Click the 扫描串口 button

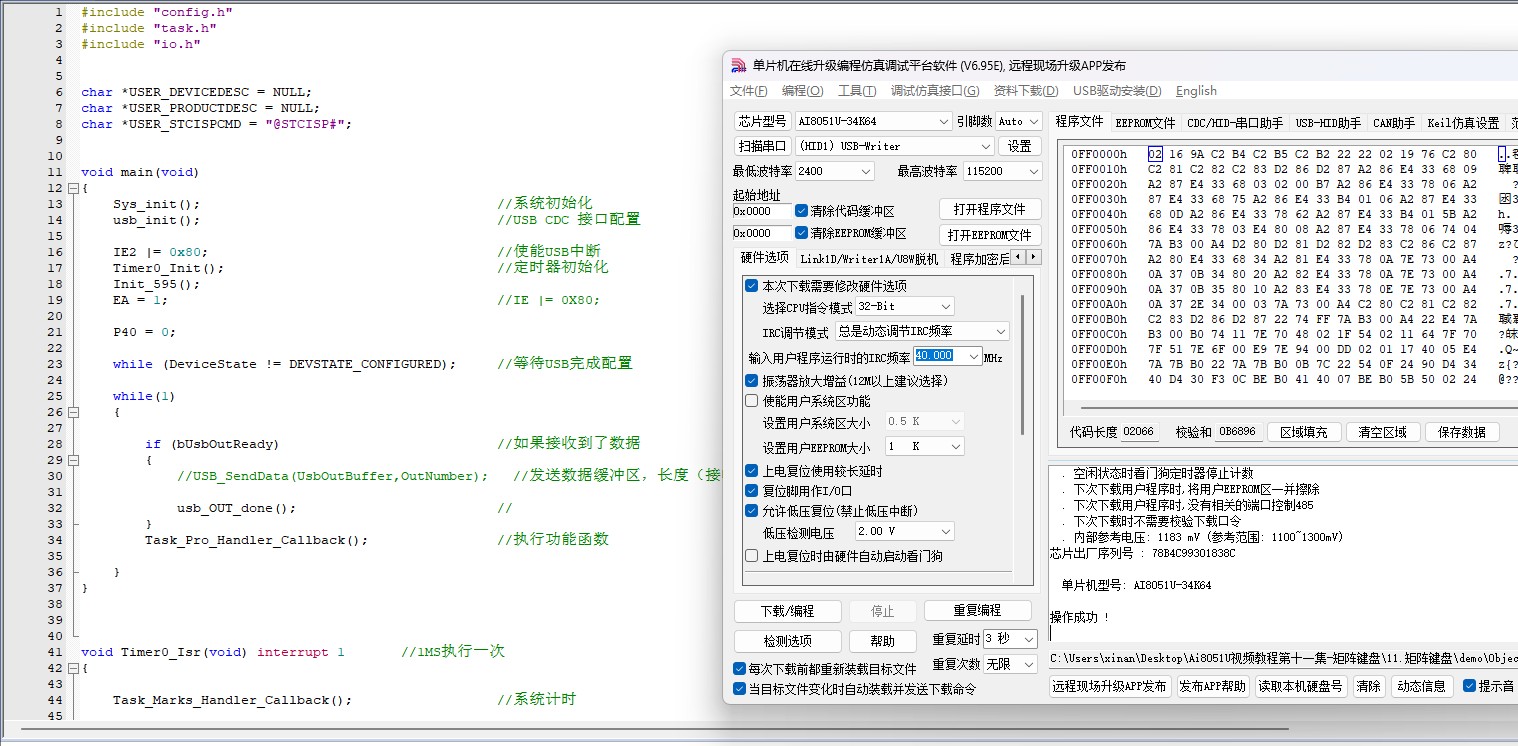762,146
